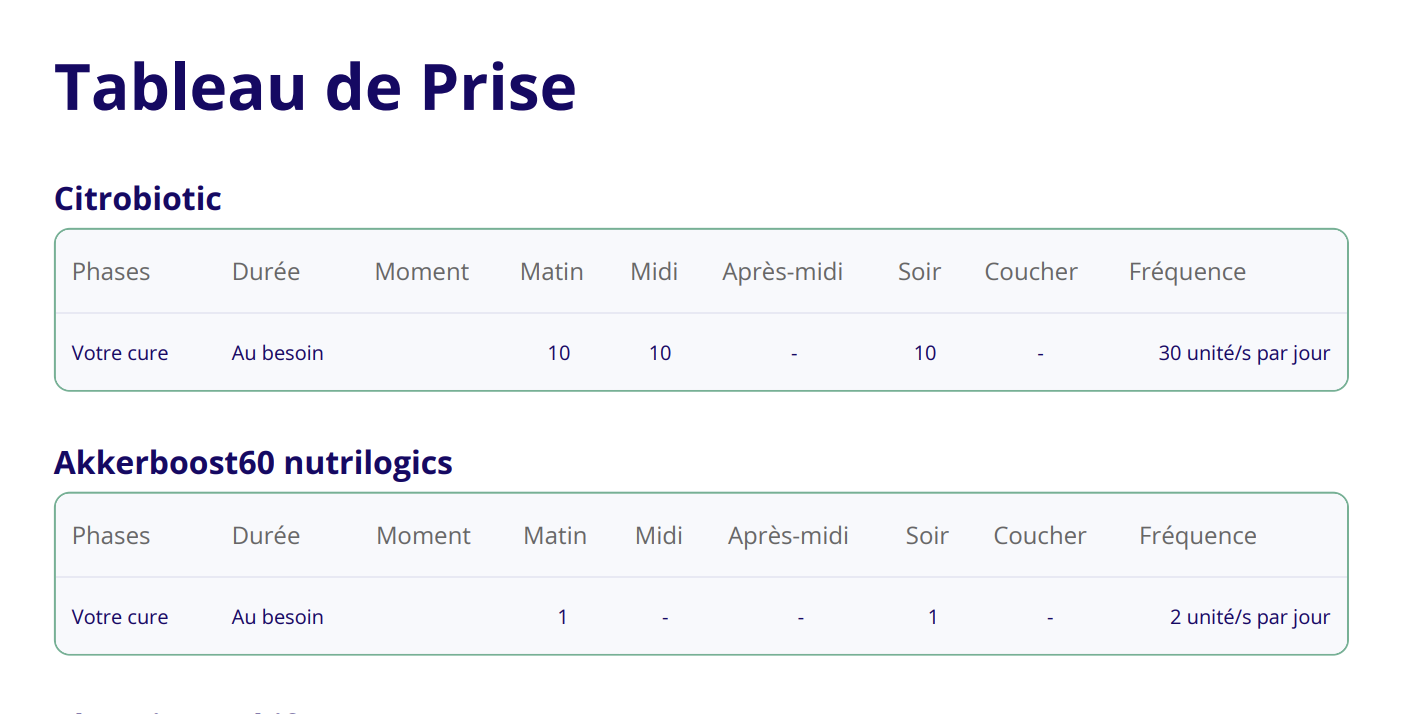The width and height of the screenshot is (1422, 714).
Task: Click Durée header in Citrobiotic table
Action: [x=266, y=272]
